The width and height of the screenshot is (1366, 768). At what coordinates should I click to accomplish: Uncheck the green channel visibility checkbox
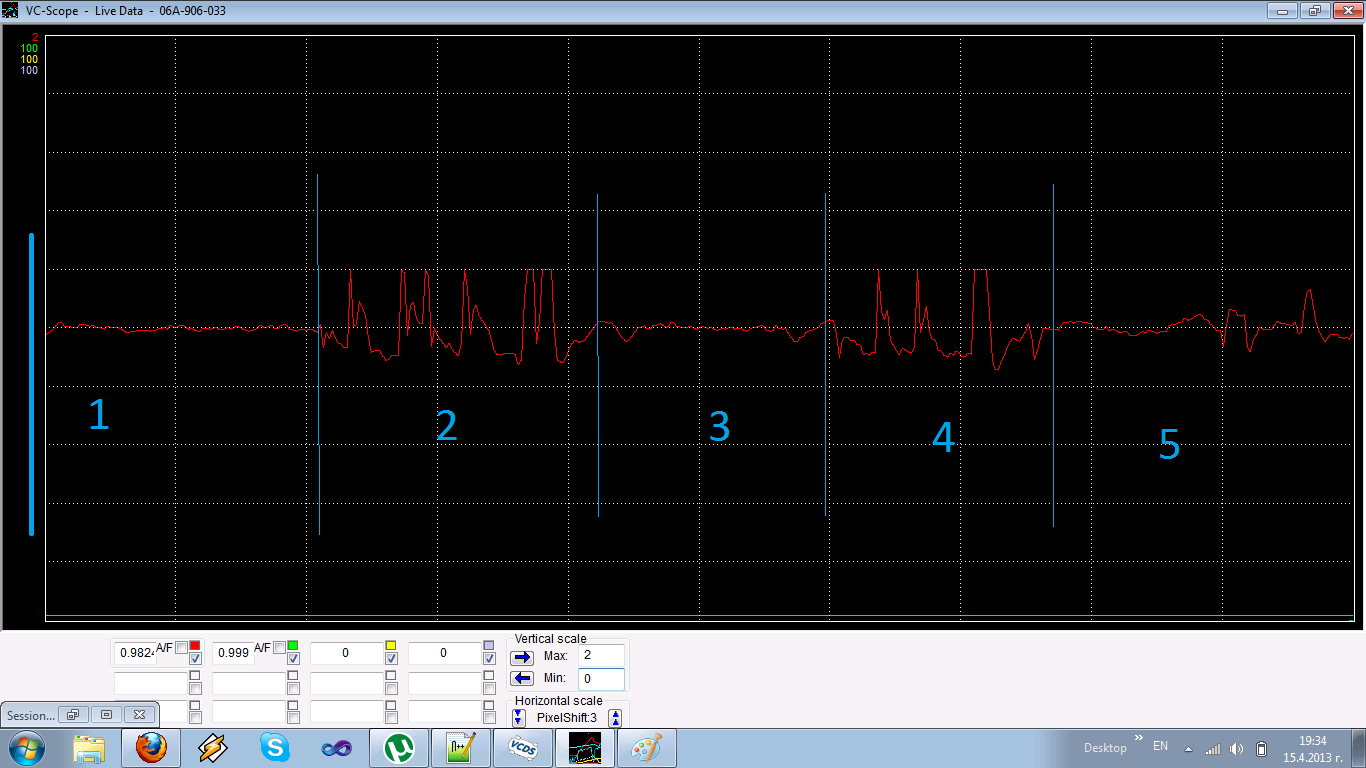[293, 659]
